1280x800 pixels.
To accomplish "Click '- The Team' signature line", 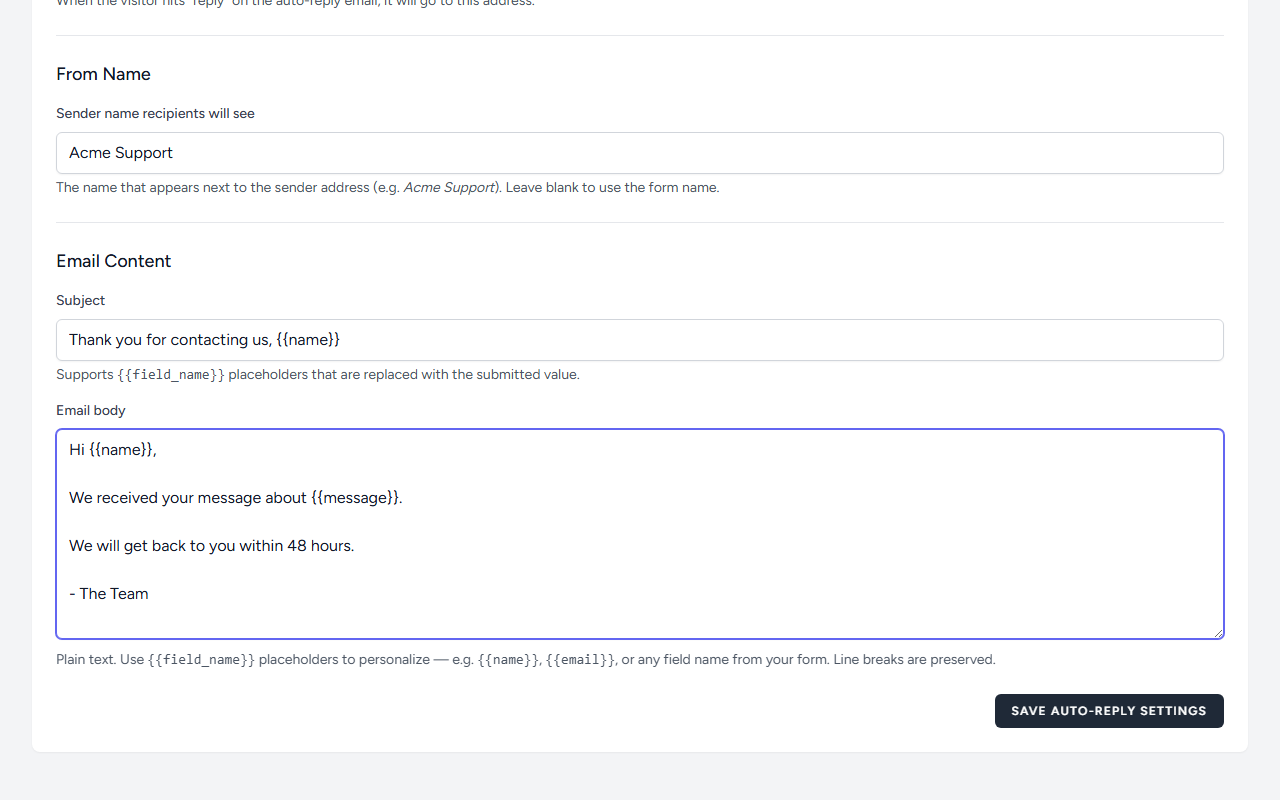I will point(109,594).
